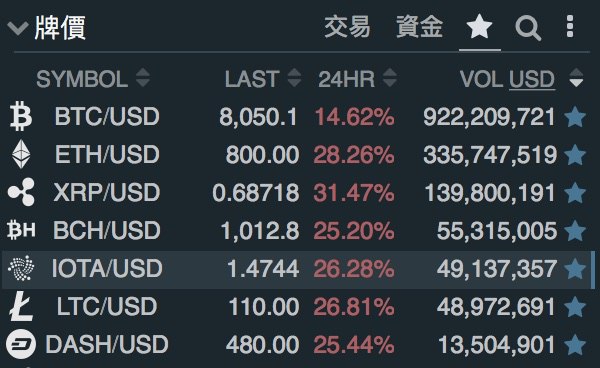600x368 pixels.
Task: Click the Ethereum diamond icon
Action: pos(21,154)
